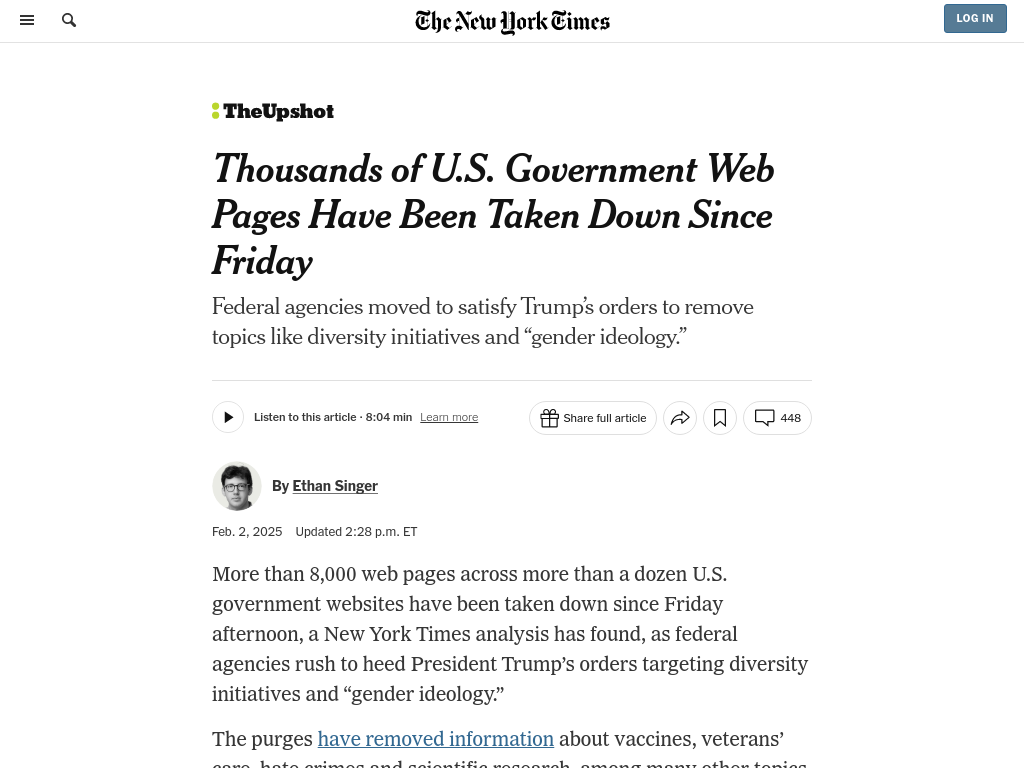Image resolution: width=1024 pixels, height=768 pixels.
Task: Click the gift box icon
Action: point(549,418)
